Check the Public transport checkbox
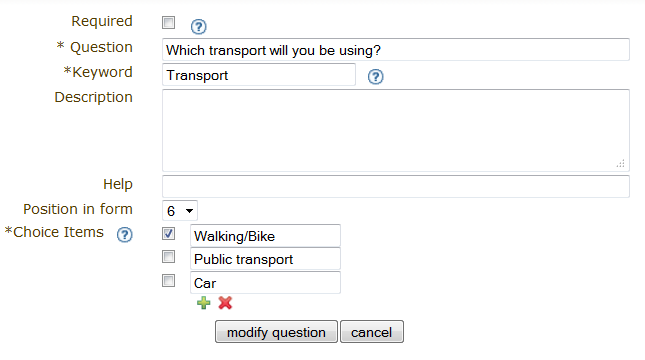The image size is (645, 360). (x=168, y=257)
